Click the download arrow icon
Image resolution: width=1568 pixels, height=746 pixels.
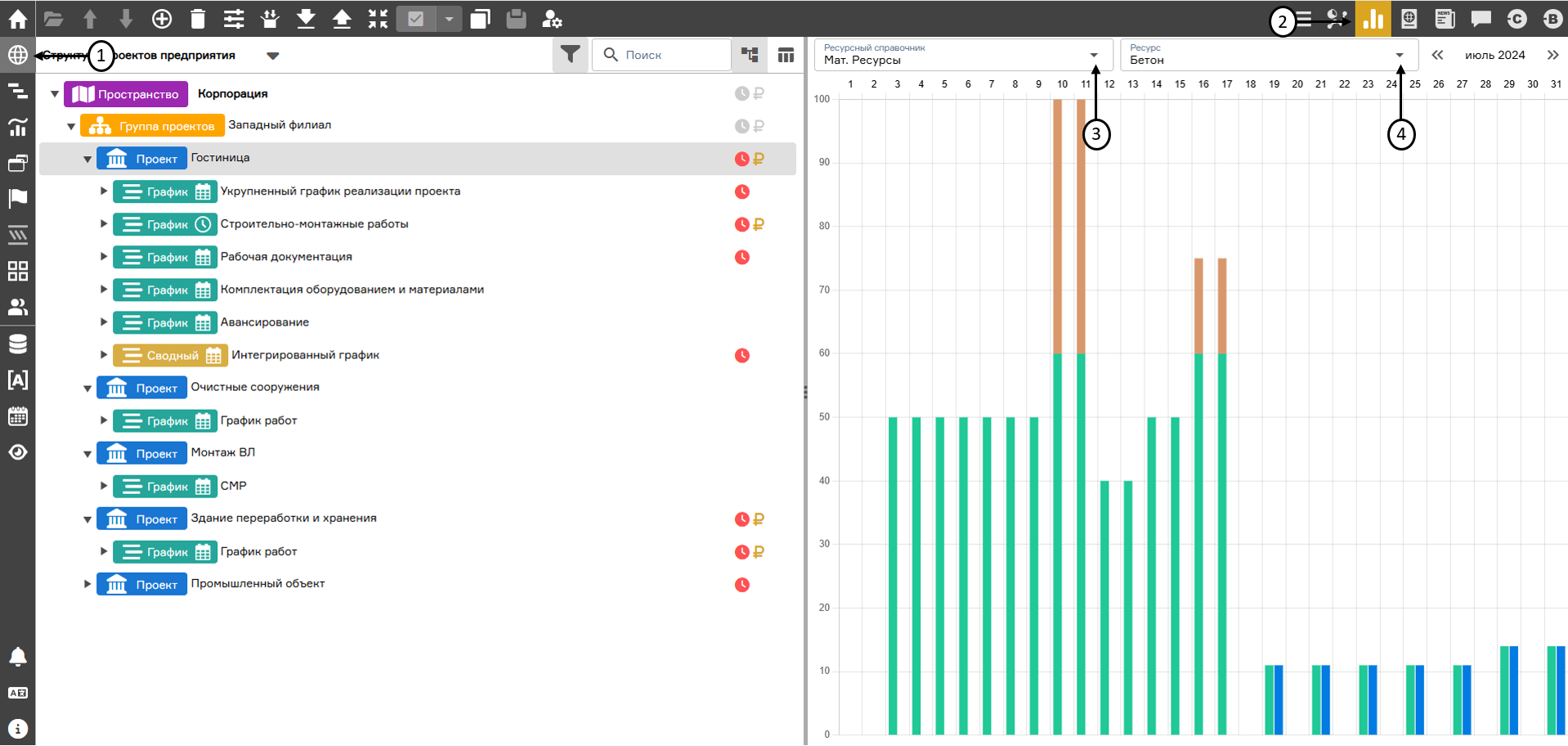306,18
